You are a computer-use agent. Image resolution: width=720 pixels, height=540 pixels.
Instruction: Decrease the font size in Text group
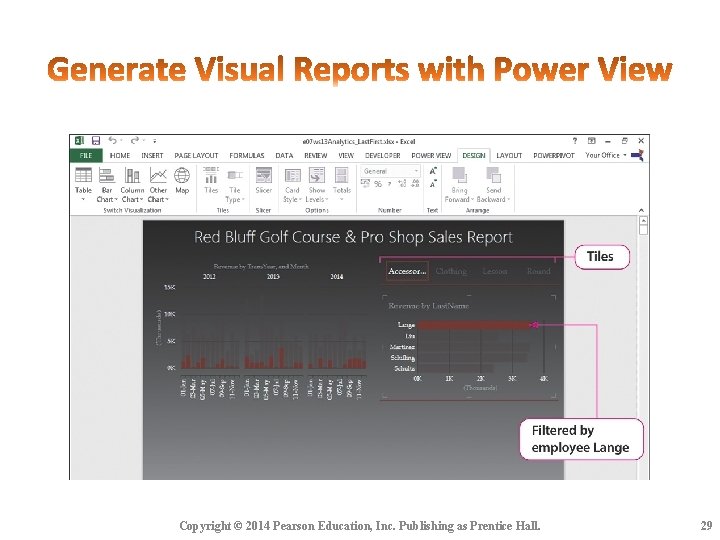[433, 184]
